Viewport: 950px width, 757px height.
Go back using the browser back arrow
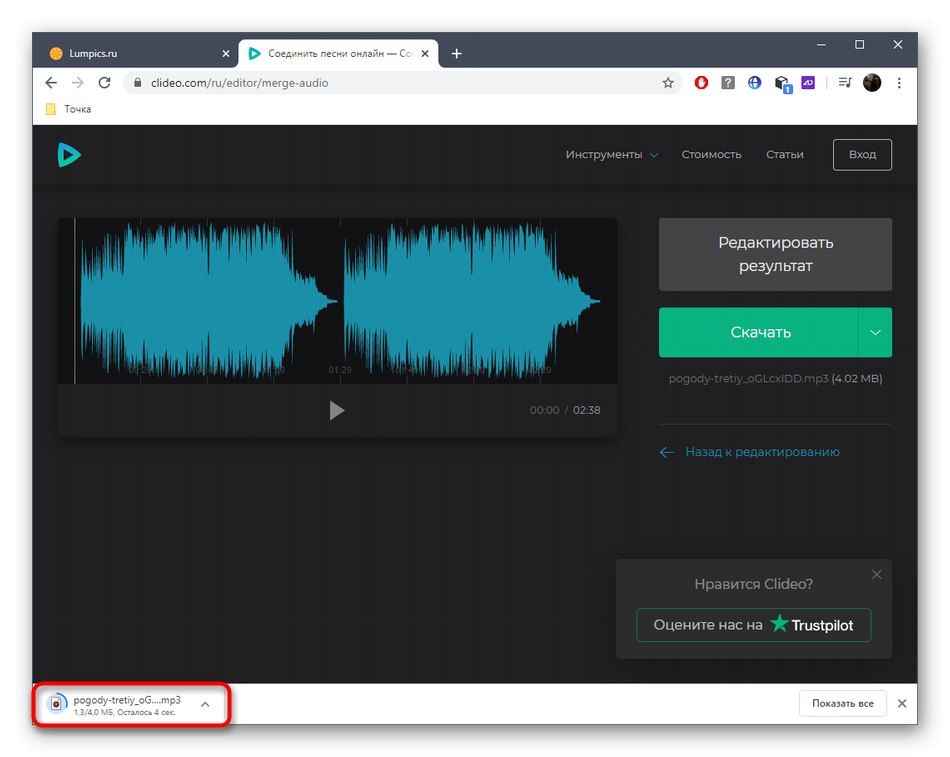coord(51,83)
